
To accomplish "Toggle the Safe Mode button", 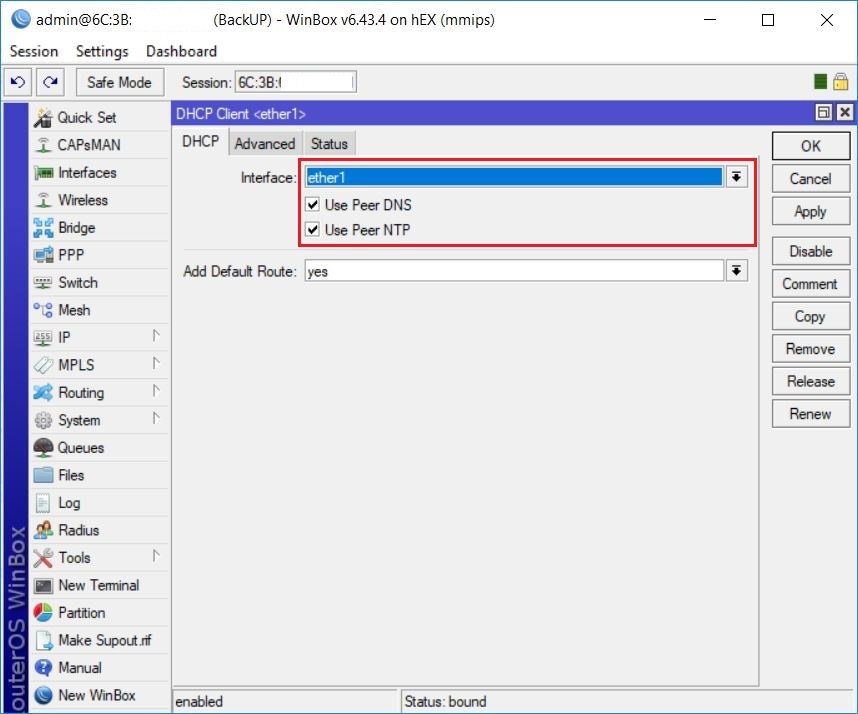I will [x=120, y=82].
